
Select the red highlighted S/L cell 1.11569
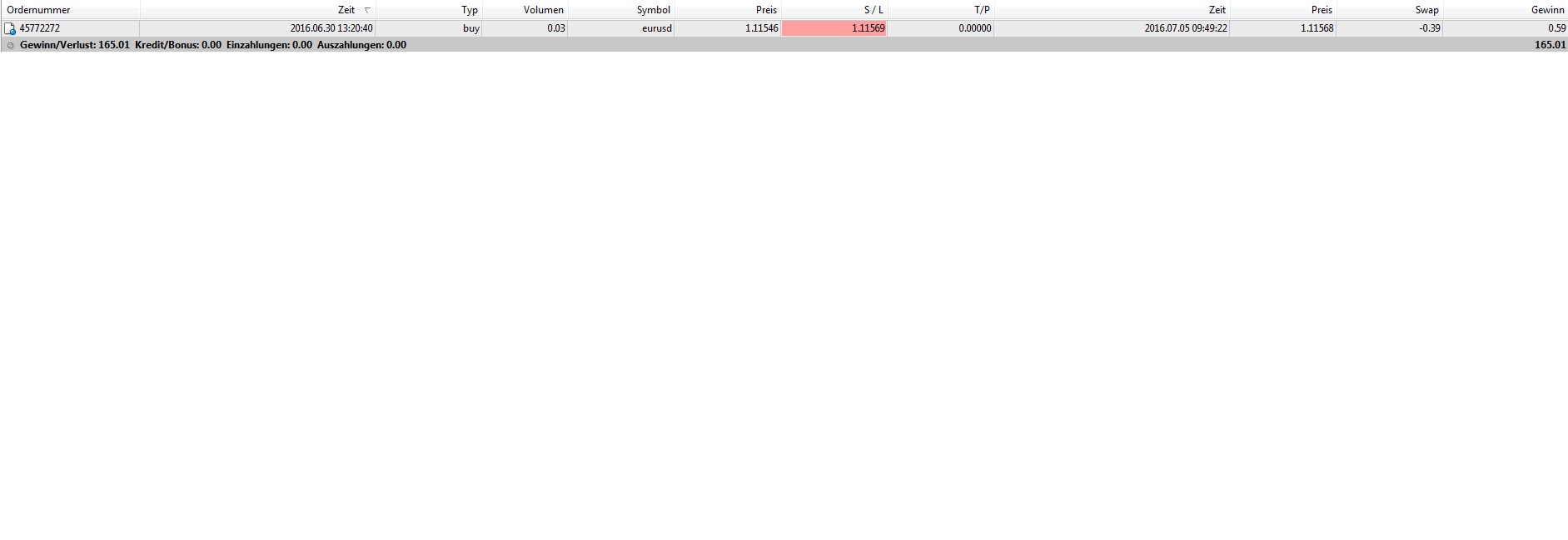[x=834, y=28]
